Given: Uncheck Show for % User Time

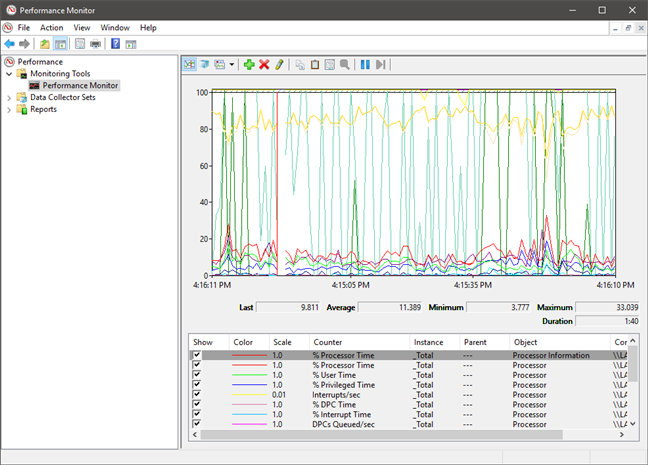Looking at the screenshot, I should click(197, 375).
